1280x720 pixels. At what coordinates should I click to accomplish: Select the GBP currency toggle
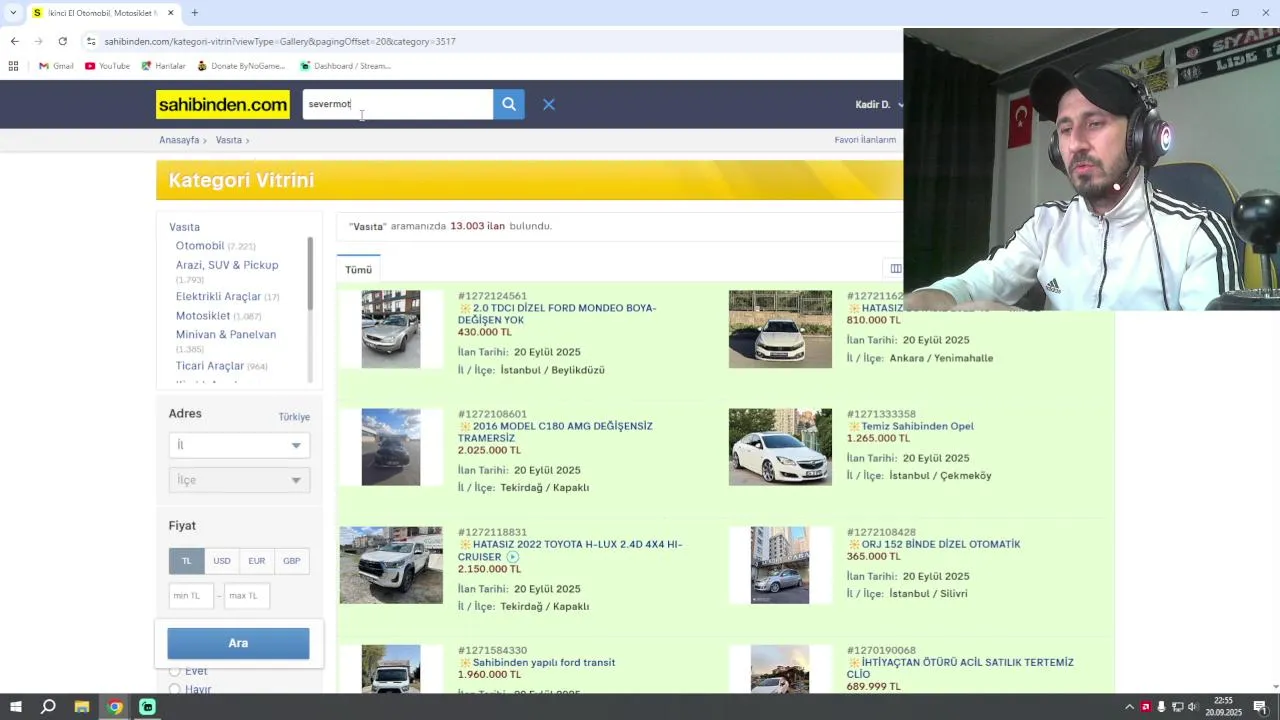click(291, 561)
